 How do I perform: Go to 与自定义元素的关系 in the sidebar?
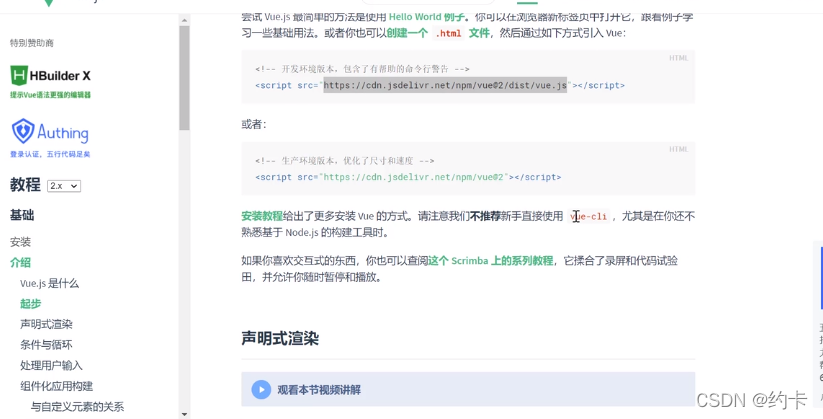(77, 406)
